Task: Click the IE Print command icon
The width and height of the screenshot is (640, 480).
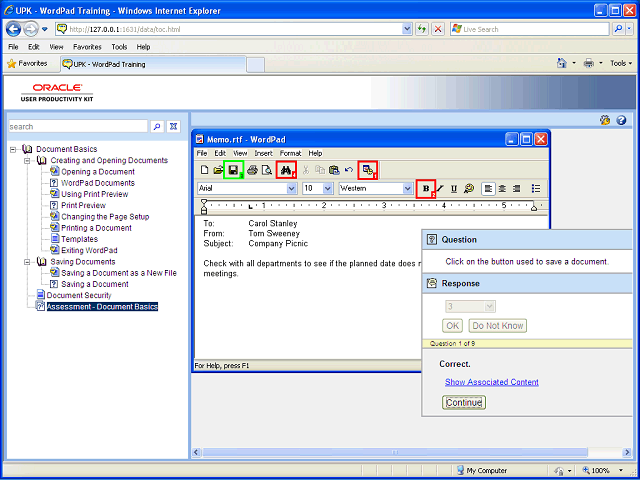Action: point(589,63)
